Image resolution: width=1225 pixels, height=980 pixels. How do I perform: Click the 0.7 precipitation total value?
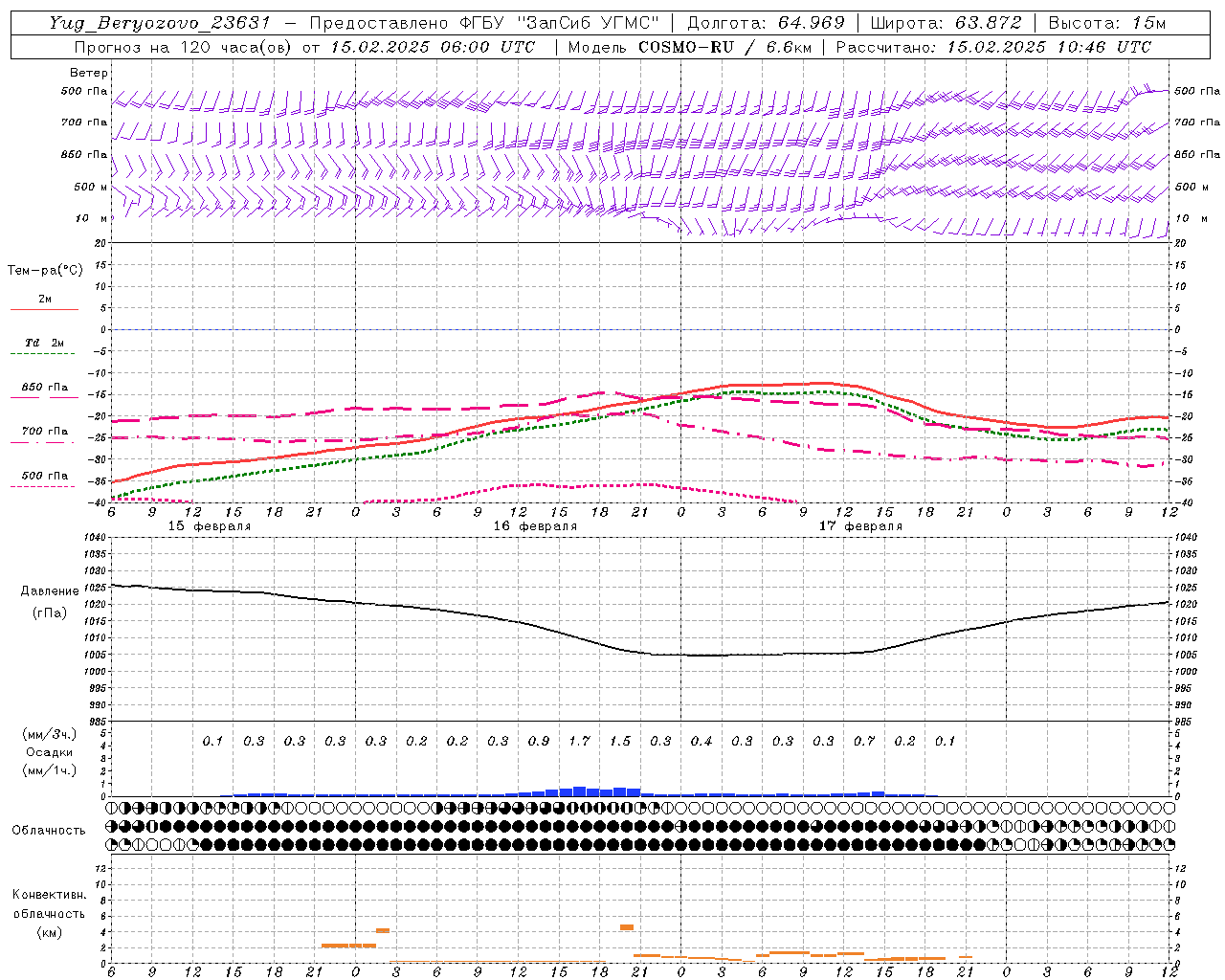[x=864, y=741]
